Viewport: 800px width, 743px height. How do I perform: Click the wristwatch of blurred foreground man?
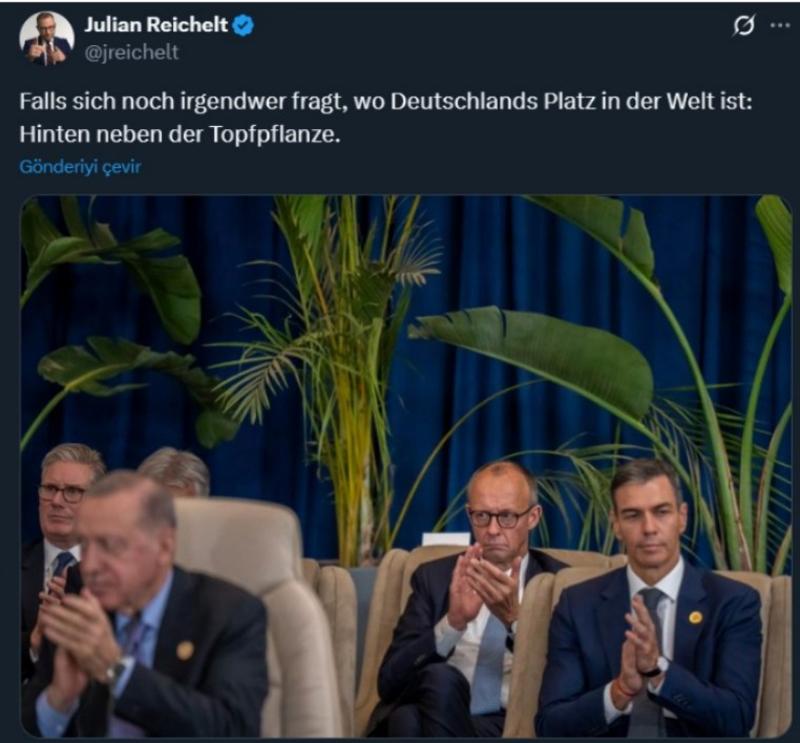[x=117, y=670]
